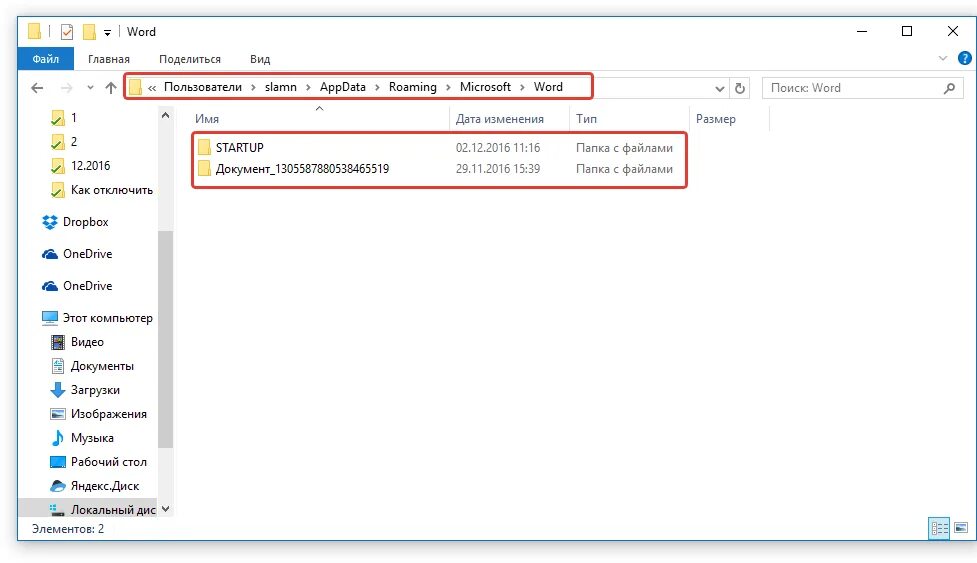Expand the ribbon with the chevron
This screenshot has height=563, width=977.
pos(942,59)
